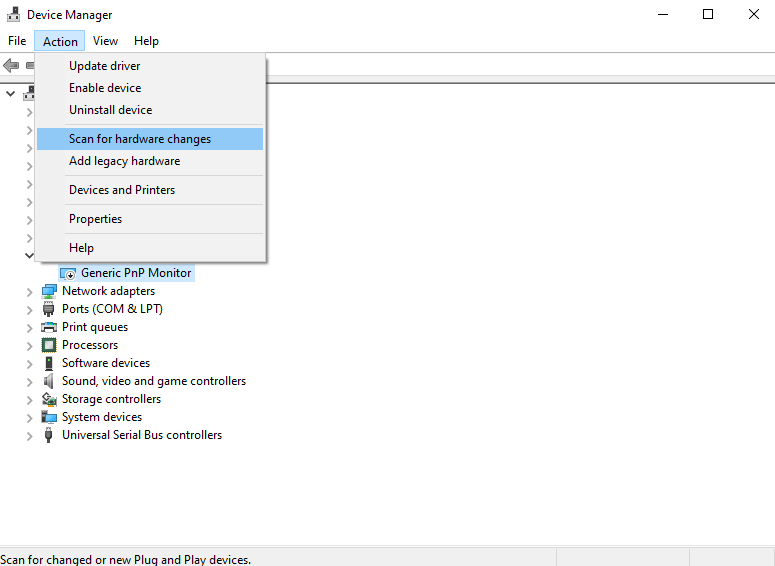Expand the Processors category
Screen dimensions: 775x566
click(30, 346)
